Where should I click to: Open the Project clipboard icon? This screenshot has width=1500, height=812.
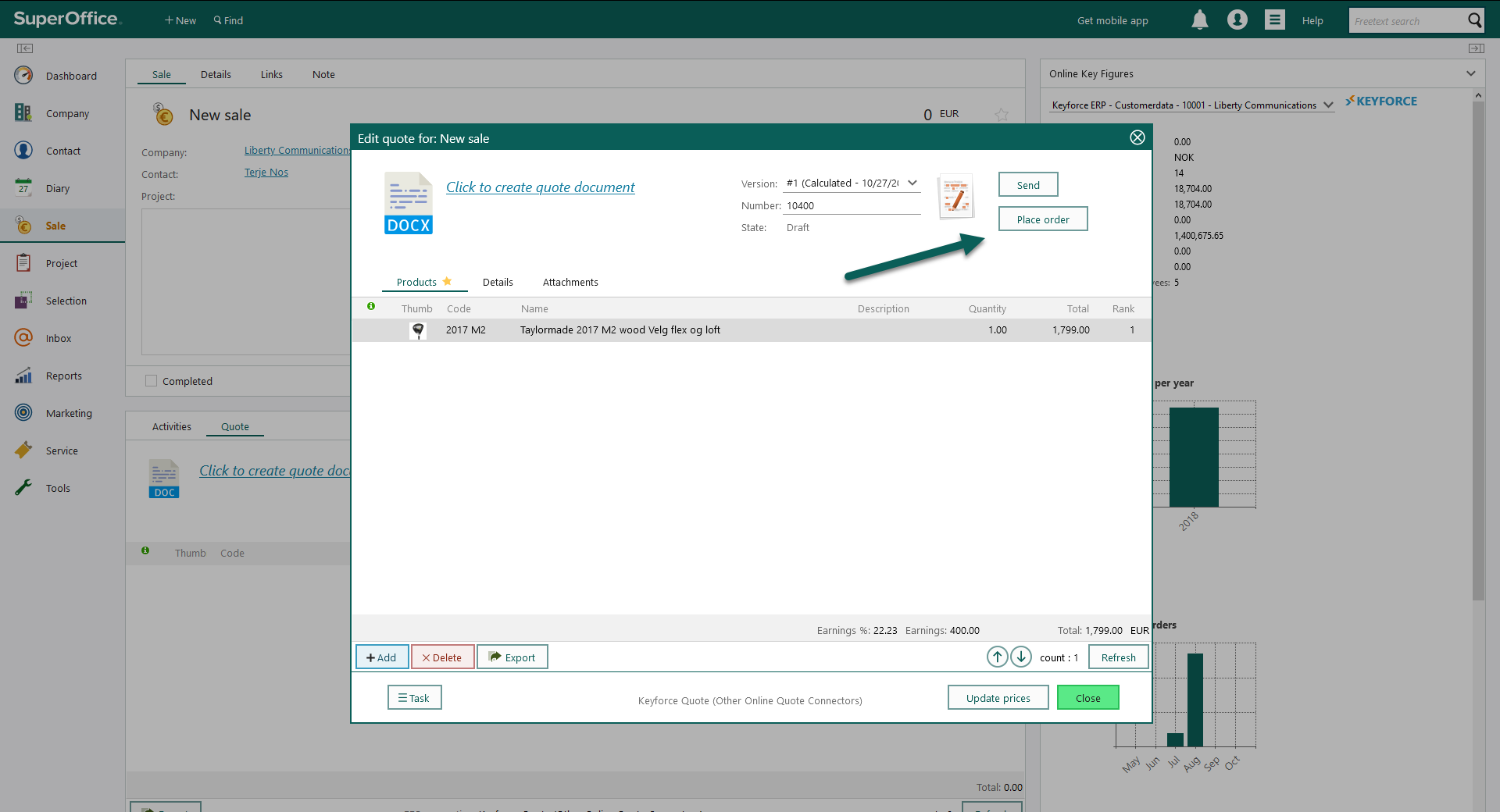23,262
